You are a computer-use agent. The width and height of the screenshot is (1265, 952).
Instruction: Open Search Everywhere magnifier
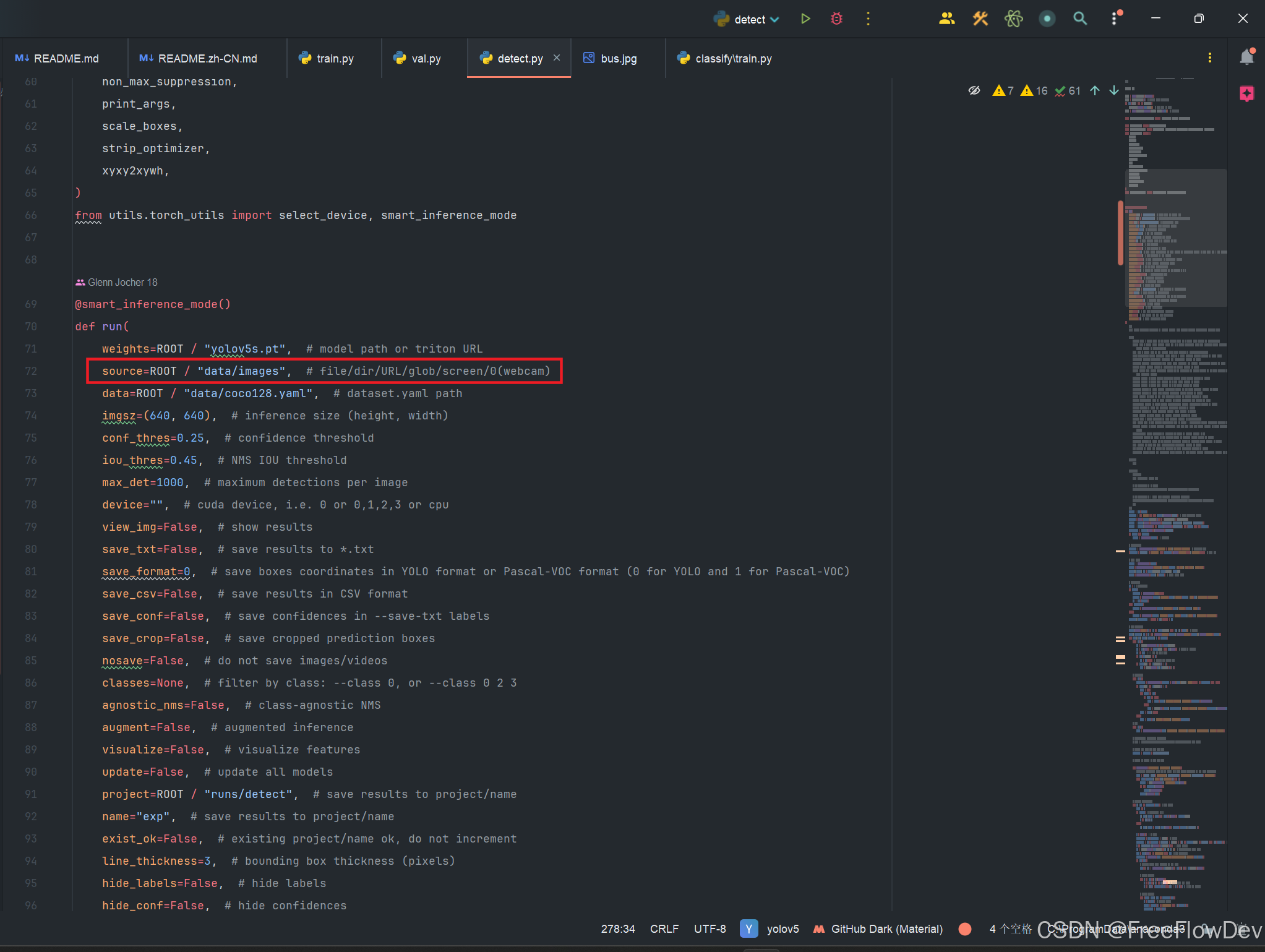[1080, 19]
